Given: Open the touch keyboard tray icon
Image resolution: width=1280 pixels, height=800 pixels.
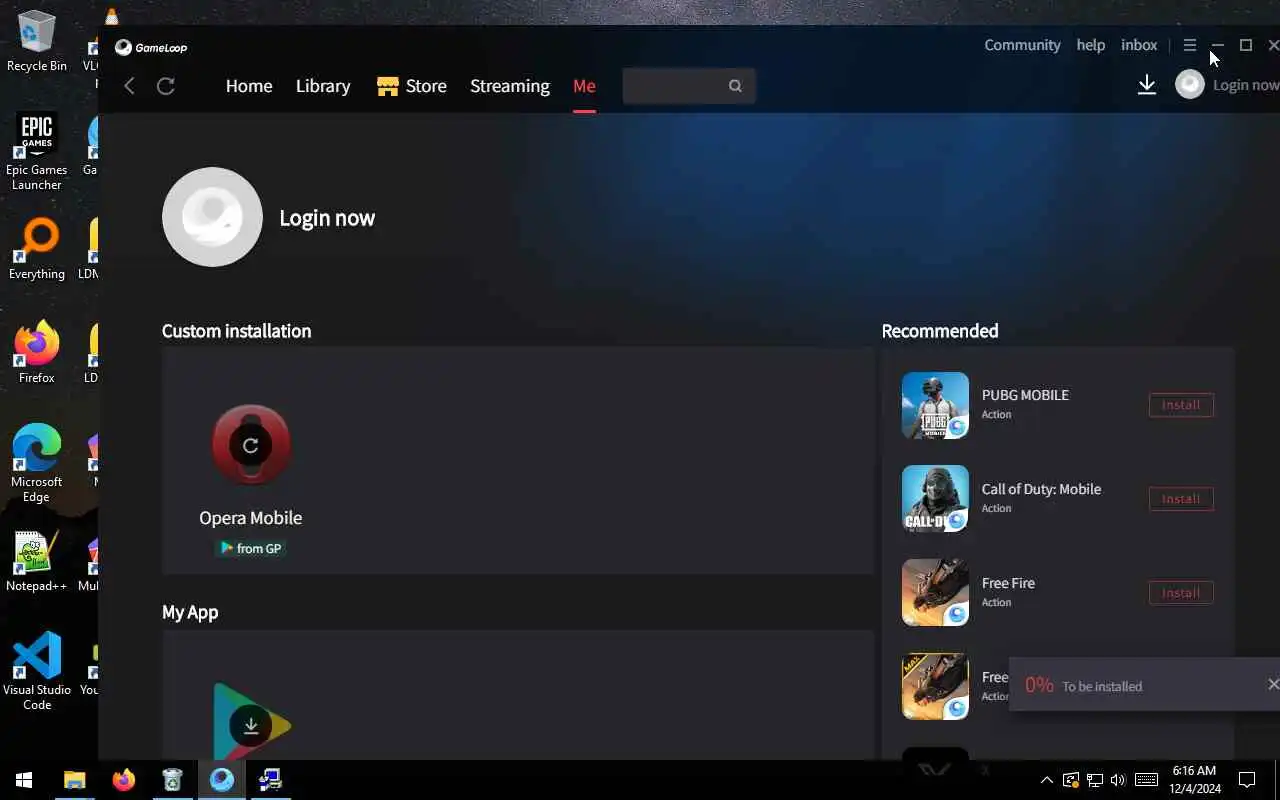Looking at the screenshot, I should point(1147,780).
